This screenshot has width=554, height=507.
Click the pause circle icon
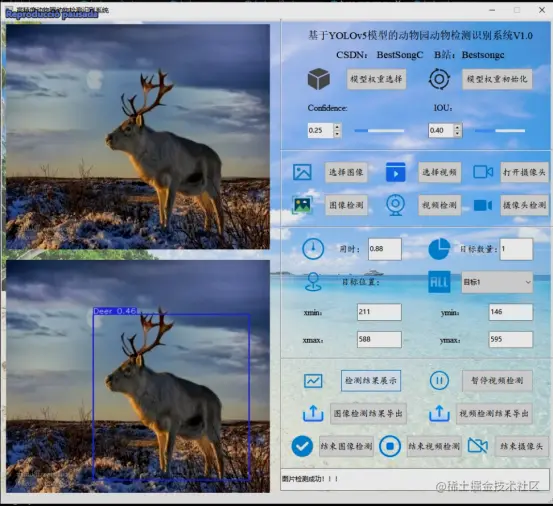439,381
